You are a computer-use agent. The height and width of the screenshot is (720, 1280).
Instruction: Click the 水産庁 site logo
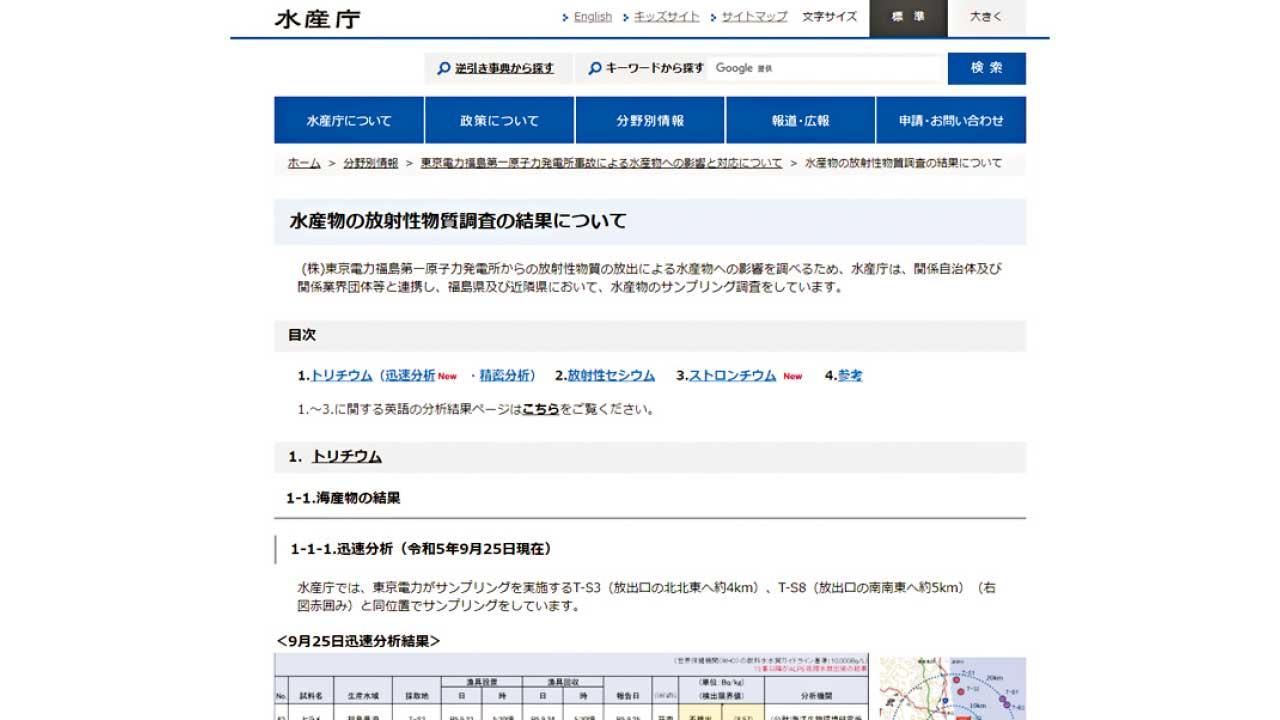click(318, 19)
